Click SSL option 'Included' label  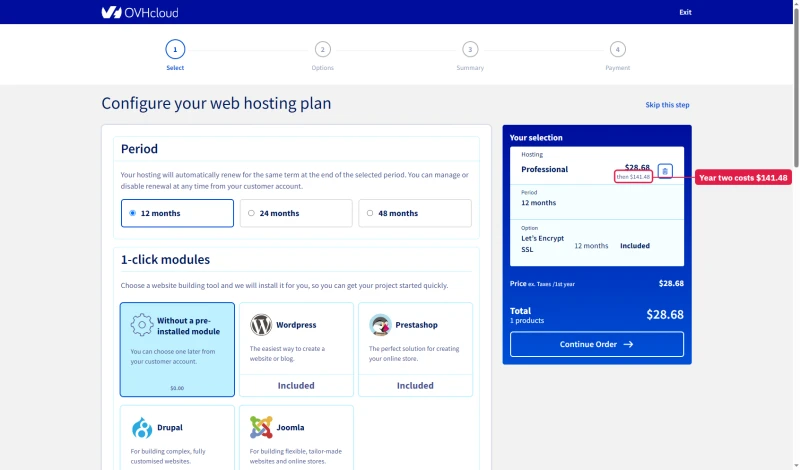635,246
